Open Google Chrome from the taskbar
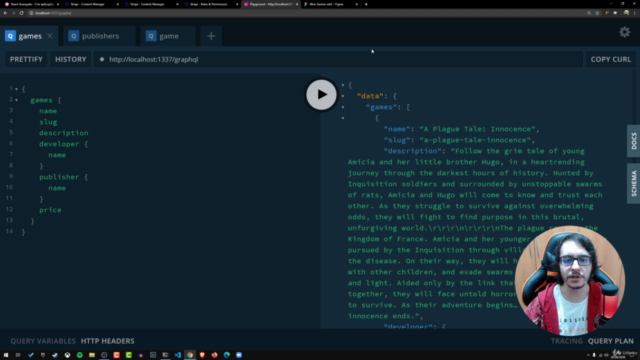Screen dimensions: 640x360 point(190,355)
